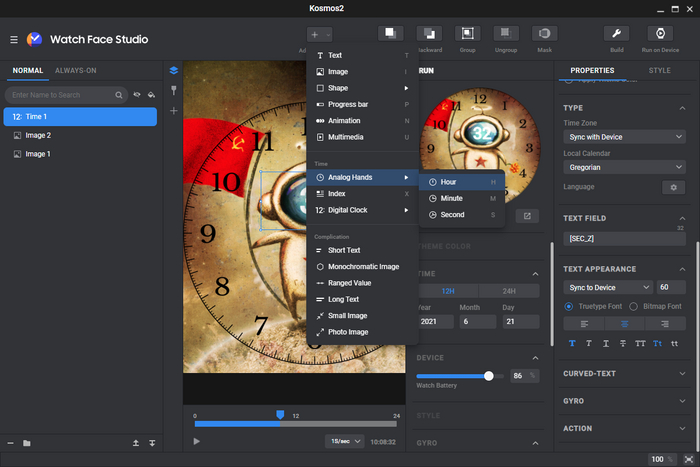700x467 pixels.
Task: Choose Hour from Analog Hands submenu
Action: [x=448, y=183]
